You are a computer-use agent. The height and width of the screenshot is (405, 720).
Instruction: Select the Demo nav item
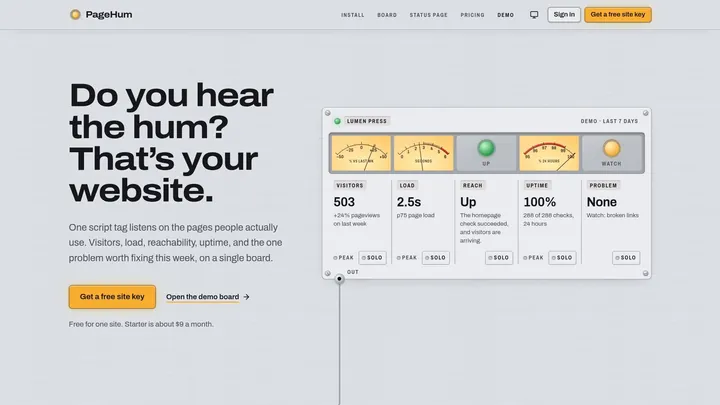tap(506, 15)
